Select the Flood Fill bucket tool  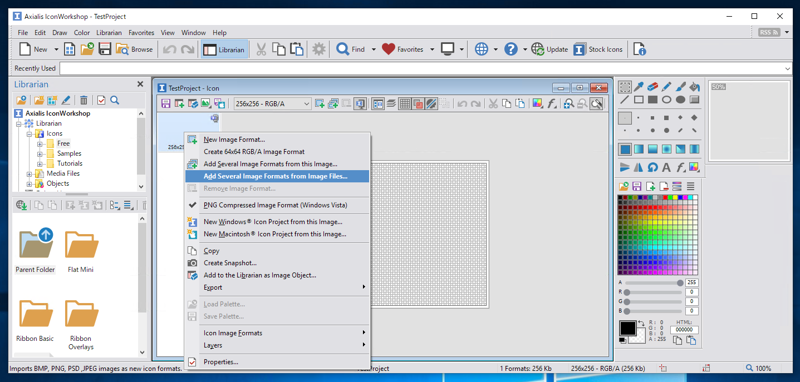coord(694,86)
